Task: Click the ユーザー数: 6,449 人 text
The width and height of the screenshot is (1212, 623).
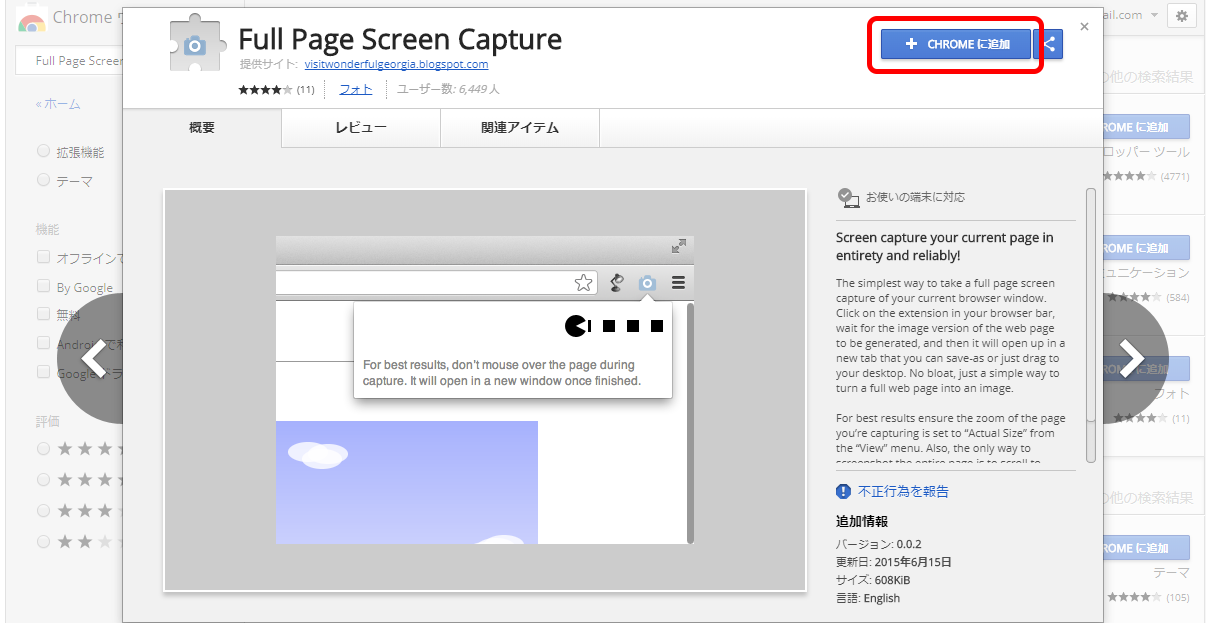Action: (x=448, y=89)
